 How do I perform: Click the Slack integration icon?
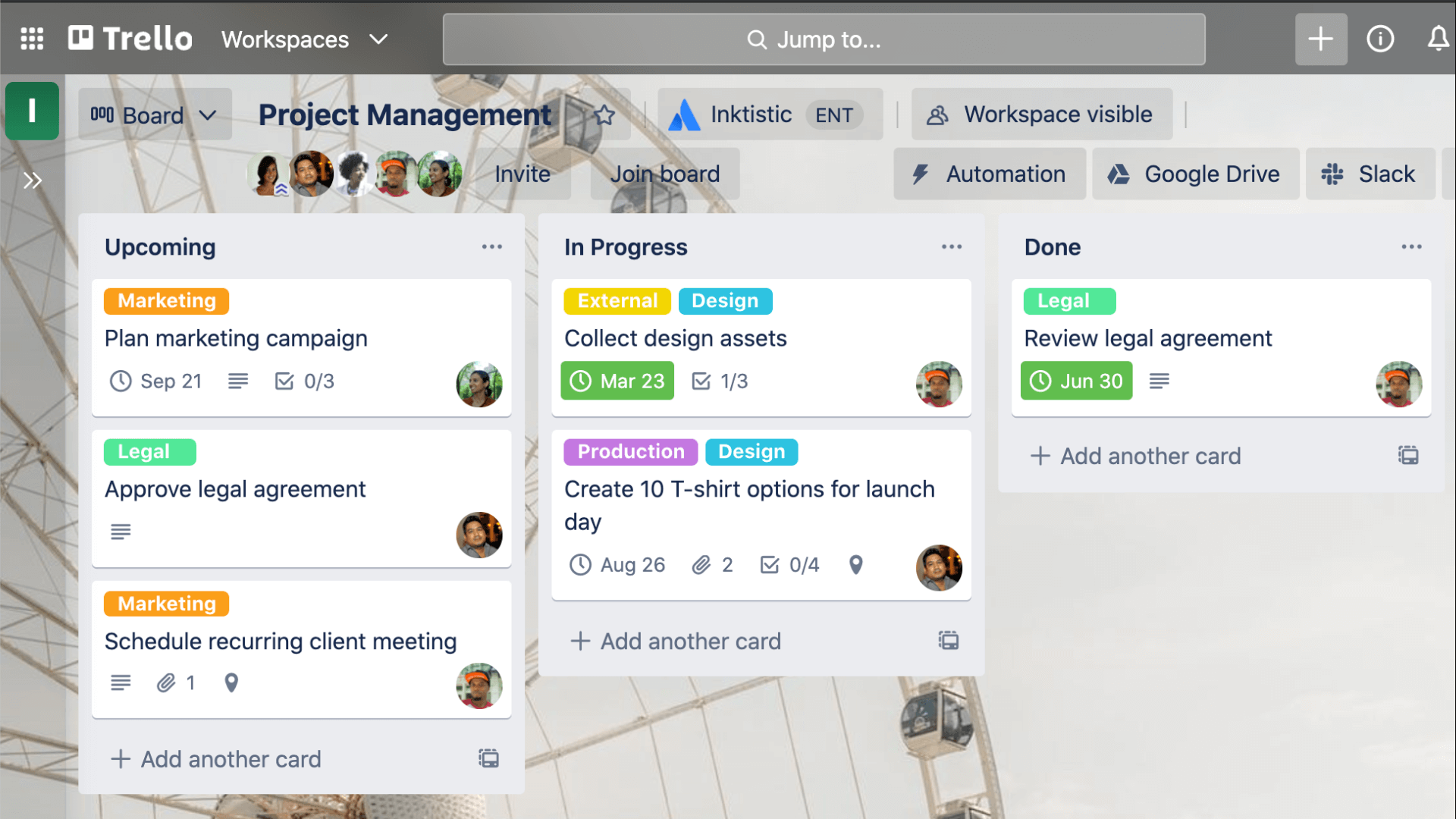[x=1335, y=174]
